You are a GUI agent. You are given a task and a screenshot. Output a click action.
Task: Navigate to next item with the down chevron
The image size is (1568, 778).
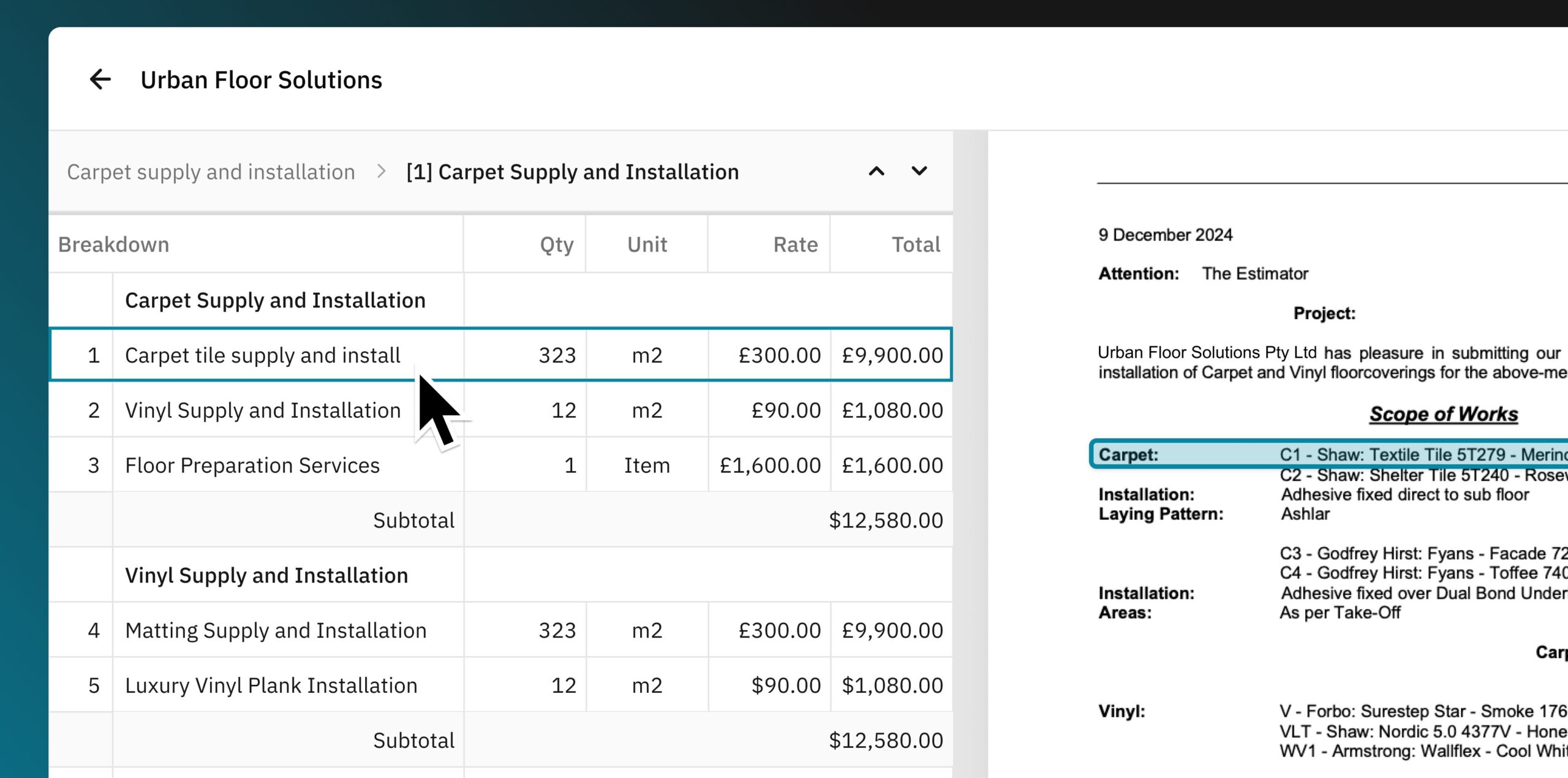click(919, 172)
